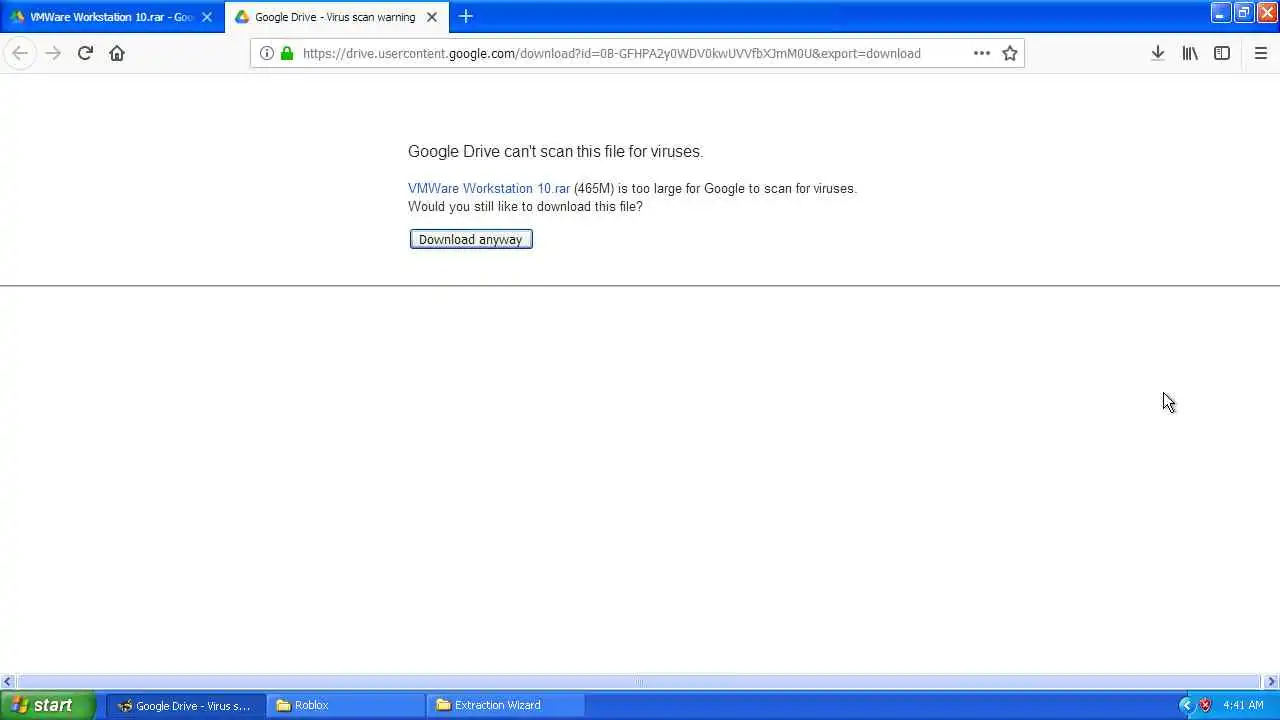Viewport: 1280px width, 720px height.
Task: Show site information icon in address bar
Action: (267, 53)
